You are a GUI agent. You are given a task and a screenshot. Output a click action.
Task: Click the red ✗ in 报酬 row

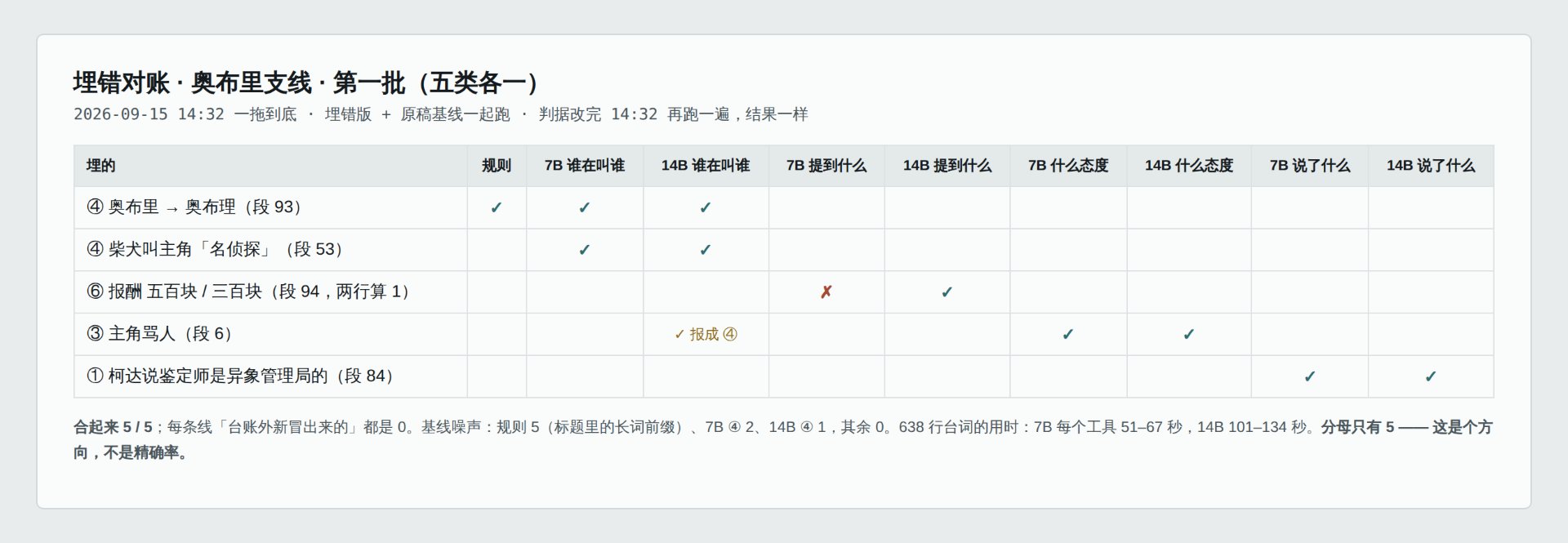point(826,292)
